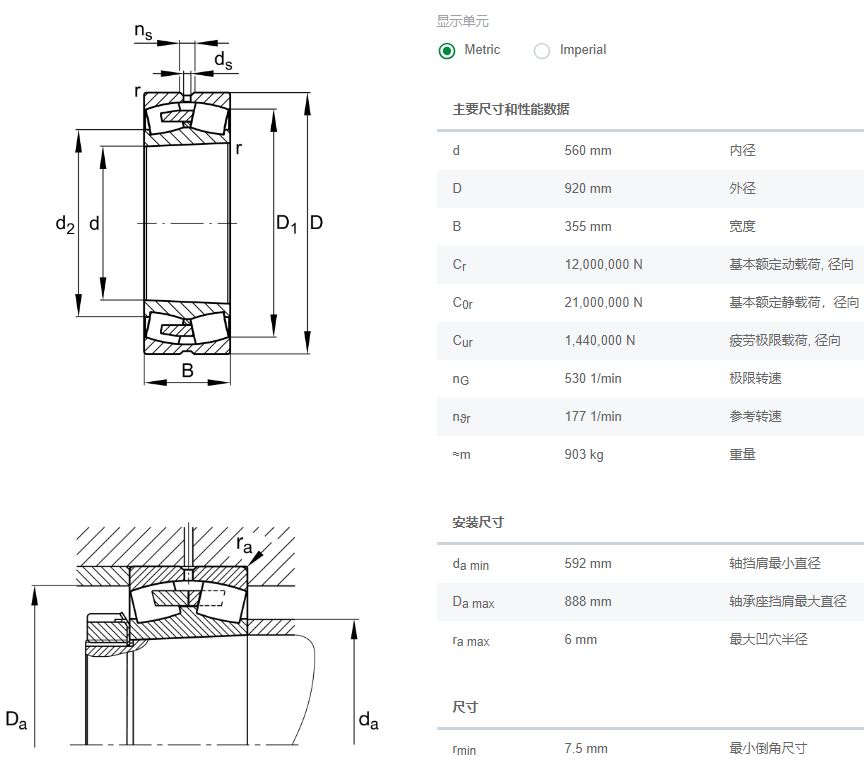Click the 安装尺寸 section heading
Viewport: 864px width, 768px height.
click(478, 522)
